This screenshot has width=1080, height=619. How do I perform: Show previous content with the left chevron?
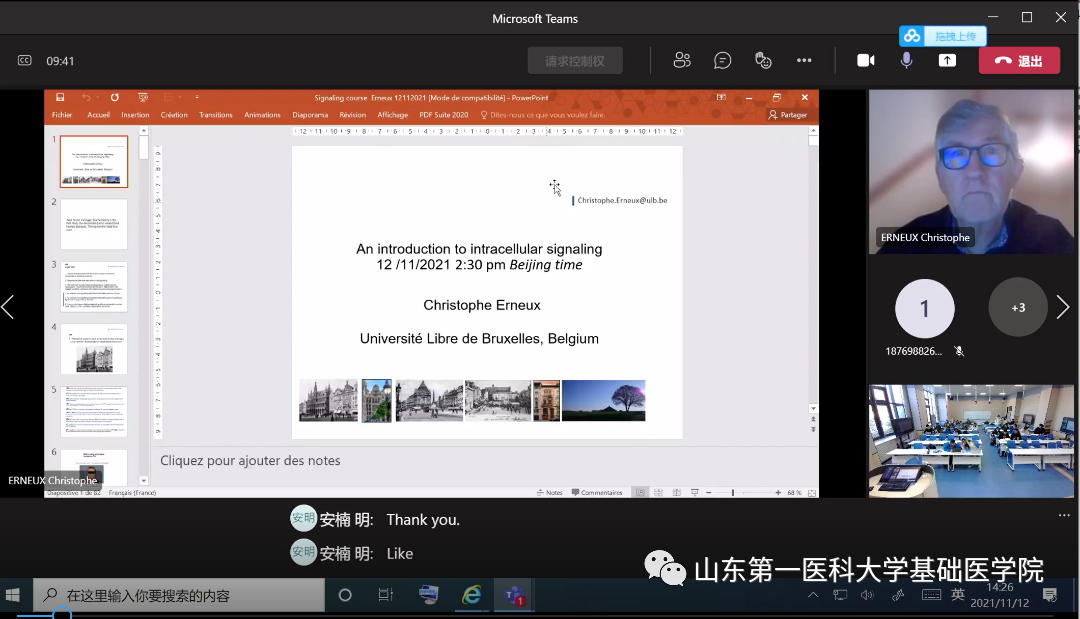[x=8, y=307]
